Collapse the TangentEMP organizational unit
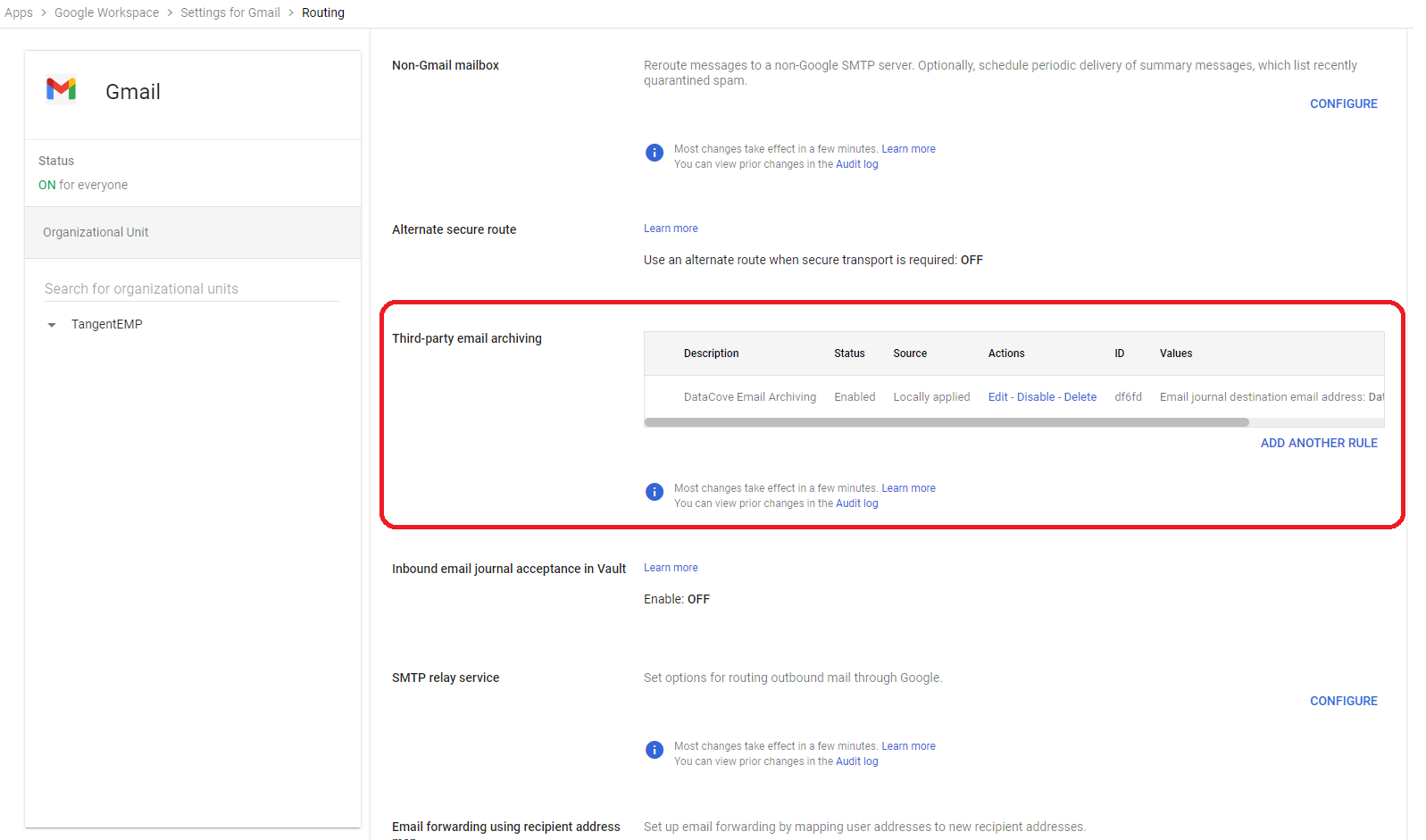 [52, 325]
